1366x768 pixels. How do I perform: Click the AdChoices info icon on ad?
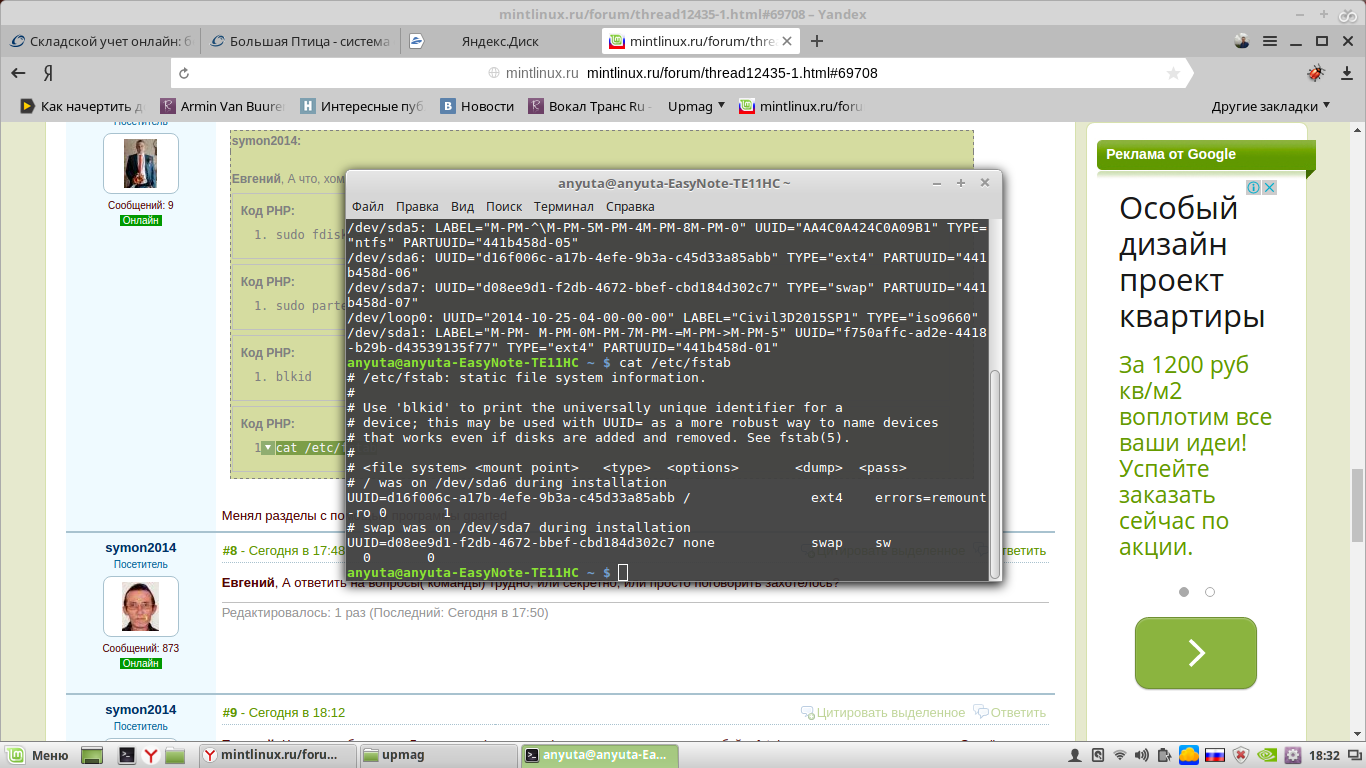coord(1251,188)
